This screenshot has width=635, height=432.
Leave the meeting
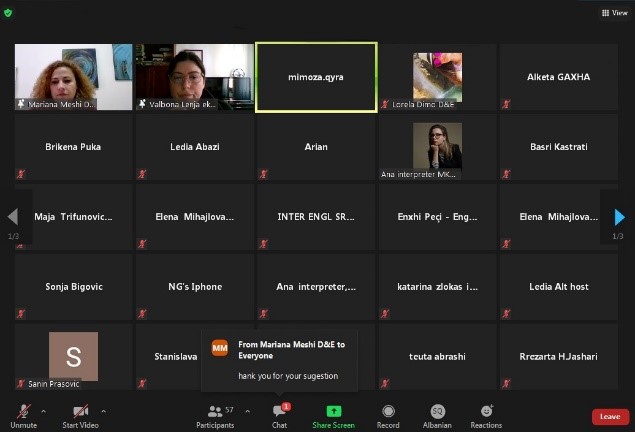point(609,416)
